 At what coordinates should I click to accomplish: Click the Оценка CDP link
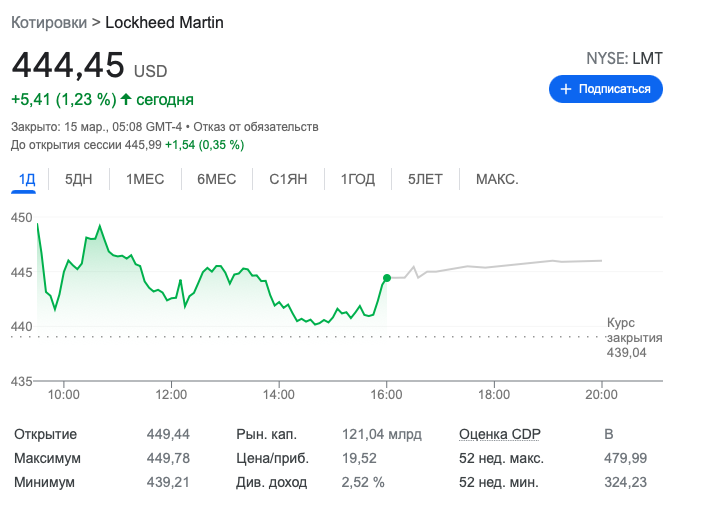[500, 435]
